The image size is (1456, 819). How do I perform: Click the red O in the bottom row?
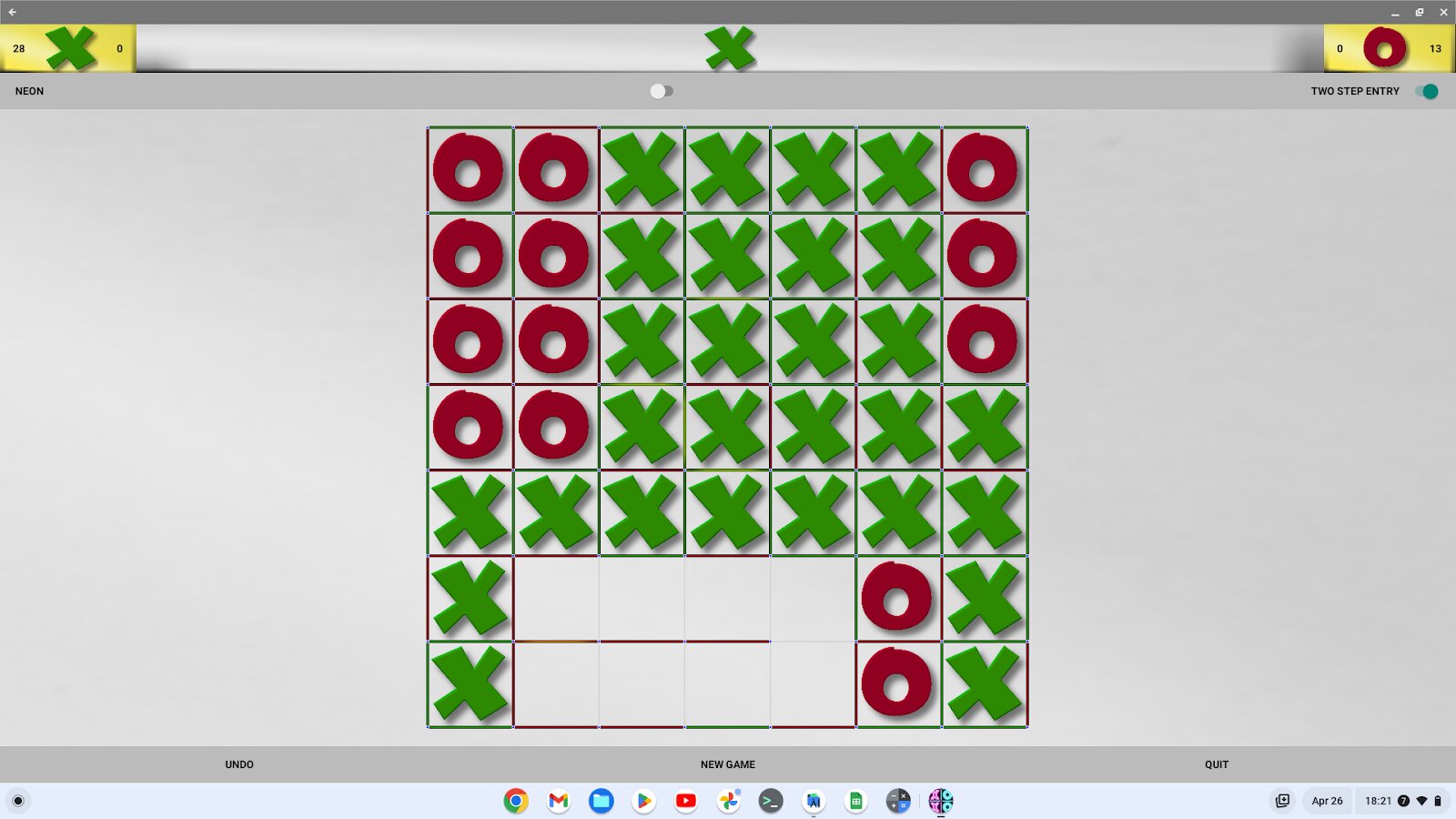pos(897,684)
